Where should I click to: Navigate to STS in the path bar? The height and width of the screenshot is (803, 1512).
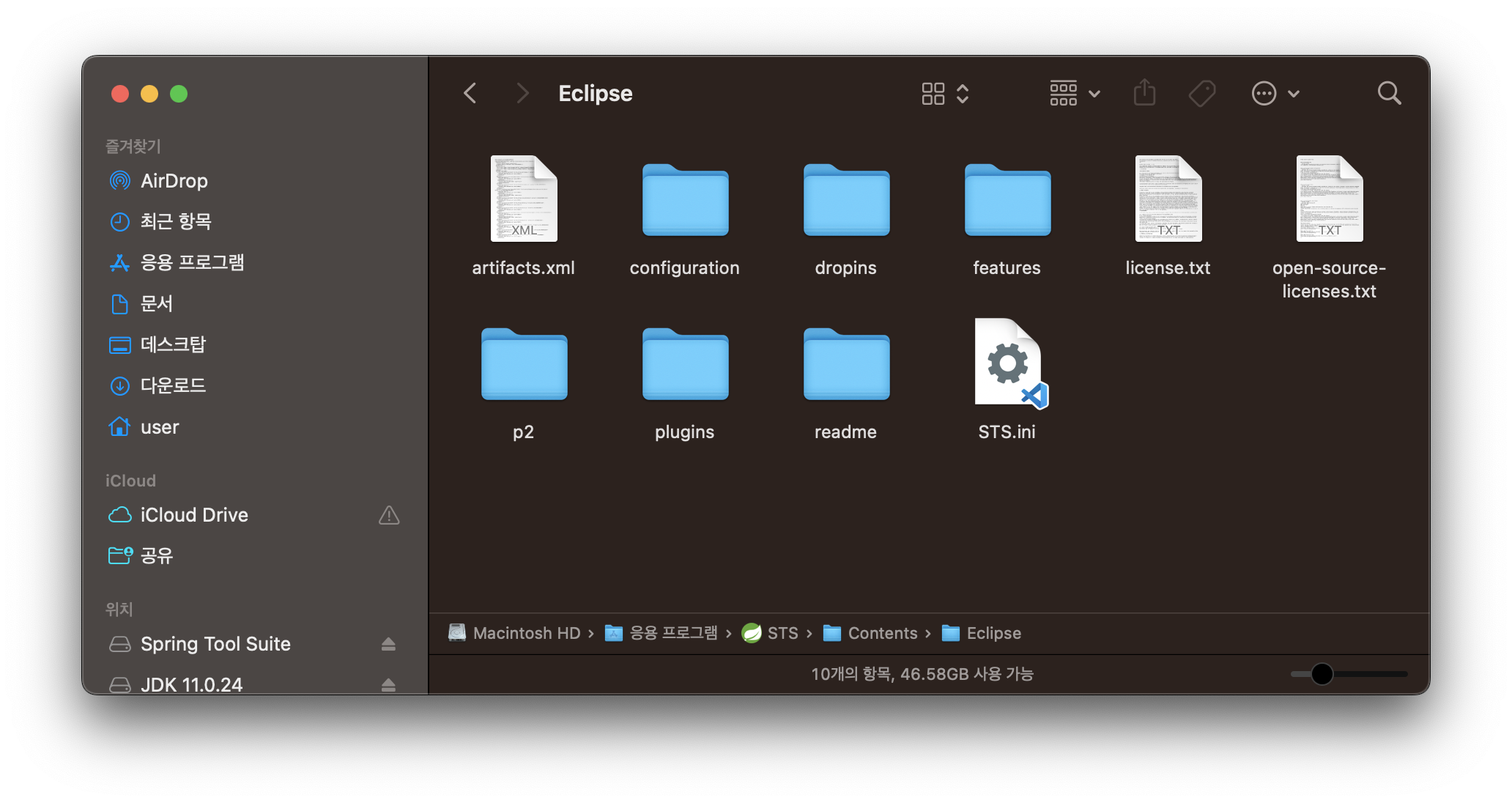coord(783,633)
